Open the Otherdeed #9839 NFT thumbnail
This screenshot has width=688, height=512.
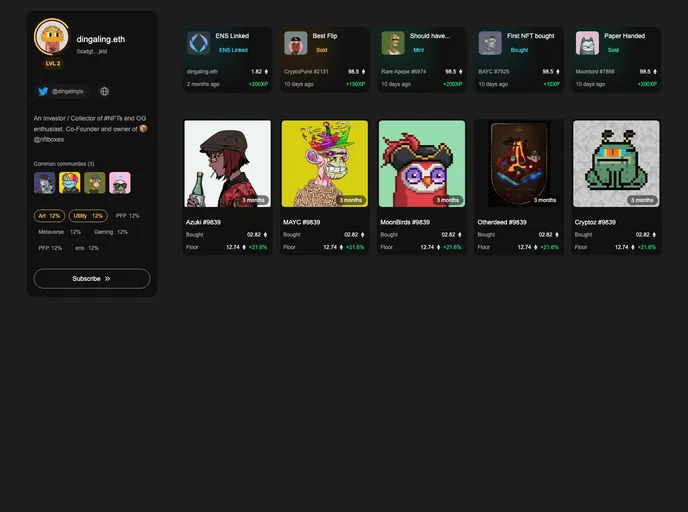pyautogui.click(x=519, y=164)
